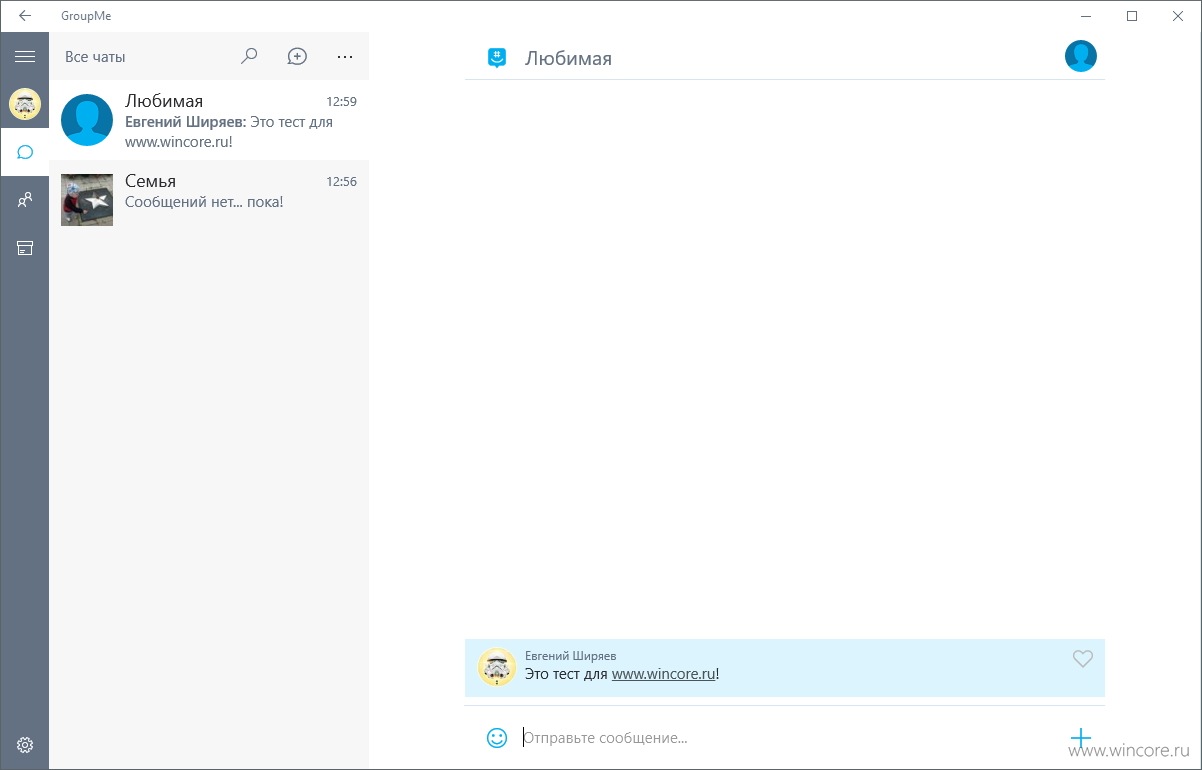
Task: Open the hamburger navigation menu
Action: [x=25, y=57]
